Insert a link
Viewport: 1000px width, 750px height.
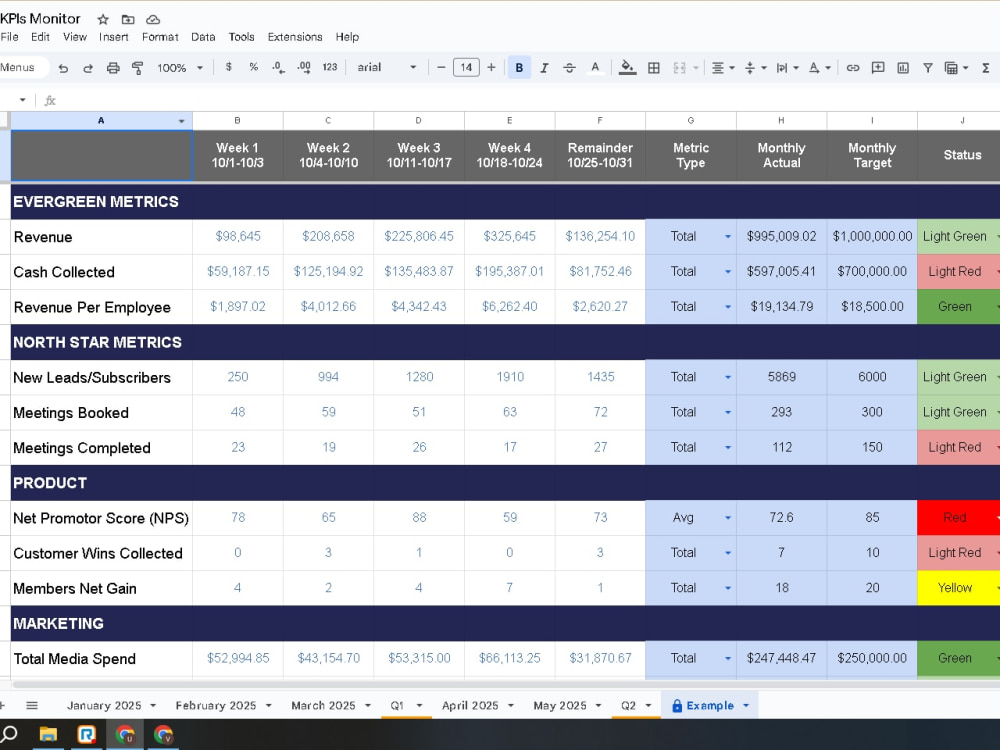[x=853, y=68]
